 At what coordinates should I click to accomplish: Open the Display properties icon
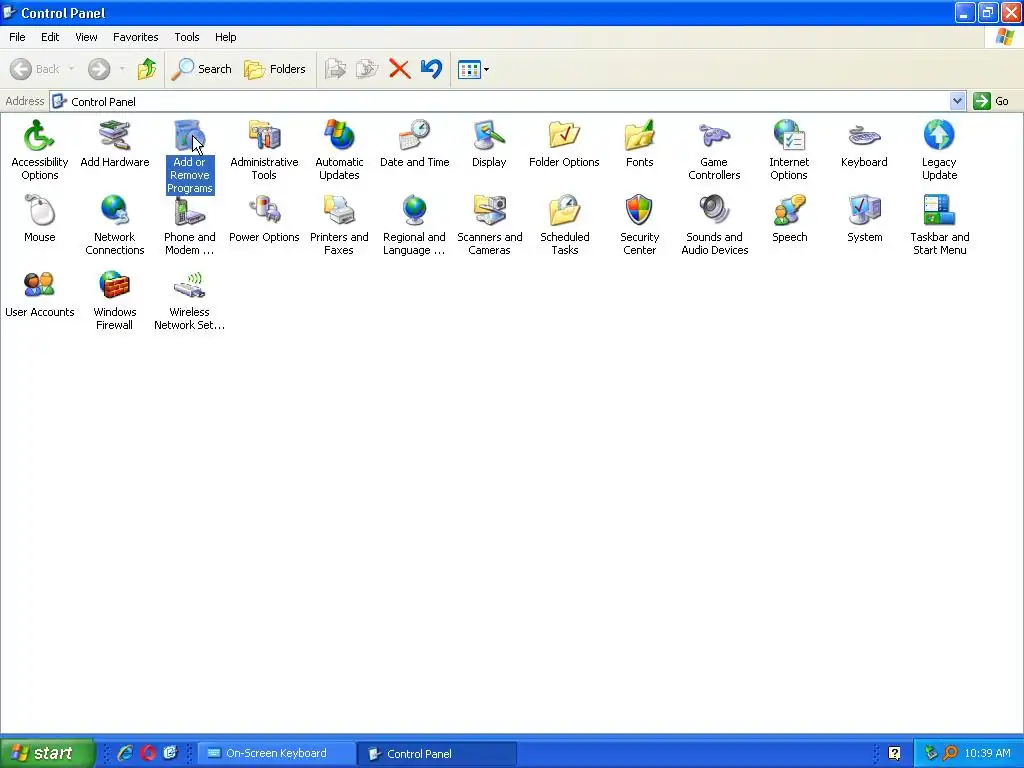[x=489, y=144]
